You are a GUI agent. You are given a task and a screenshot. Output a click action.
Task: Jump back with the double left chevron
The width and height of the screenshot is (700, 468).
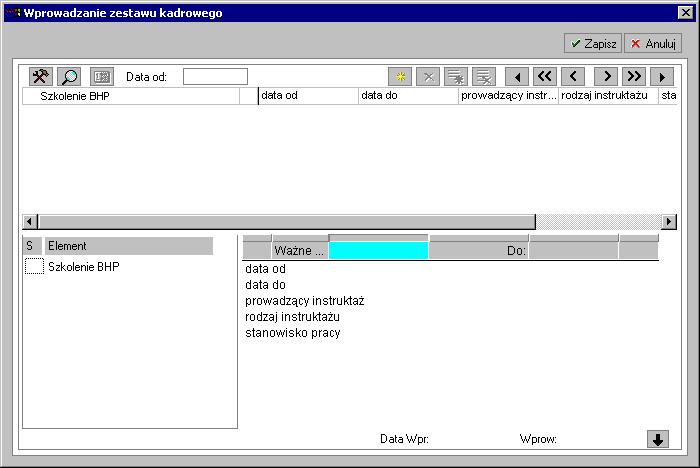(x=545, y=77)
